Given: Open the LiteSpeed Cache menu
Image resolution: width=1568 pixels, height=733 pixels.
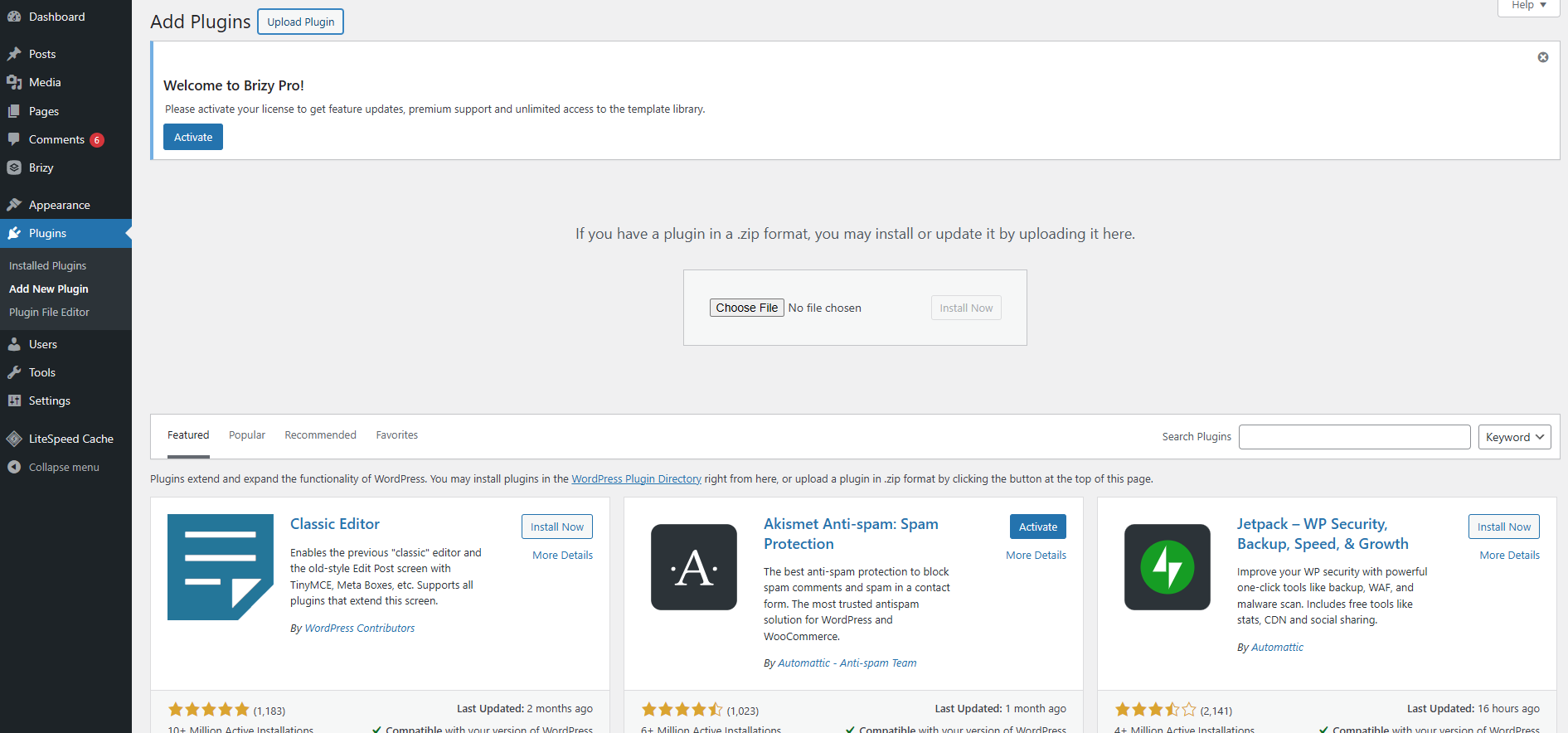Looking at the screenshot, I should click(x=66, y=439).
